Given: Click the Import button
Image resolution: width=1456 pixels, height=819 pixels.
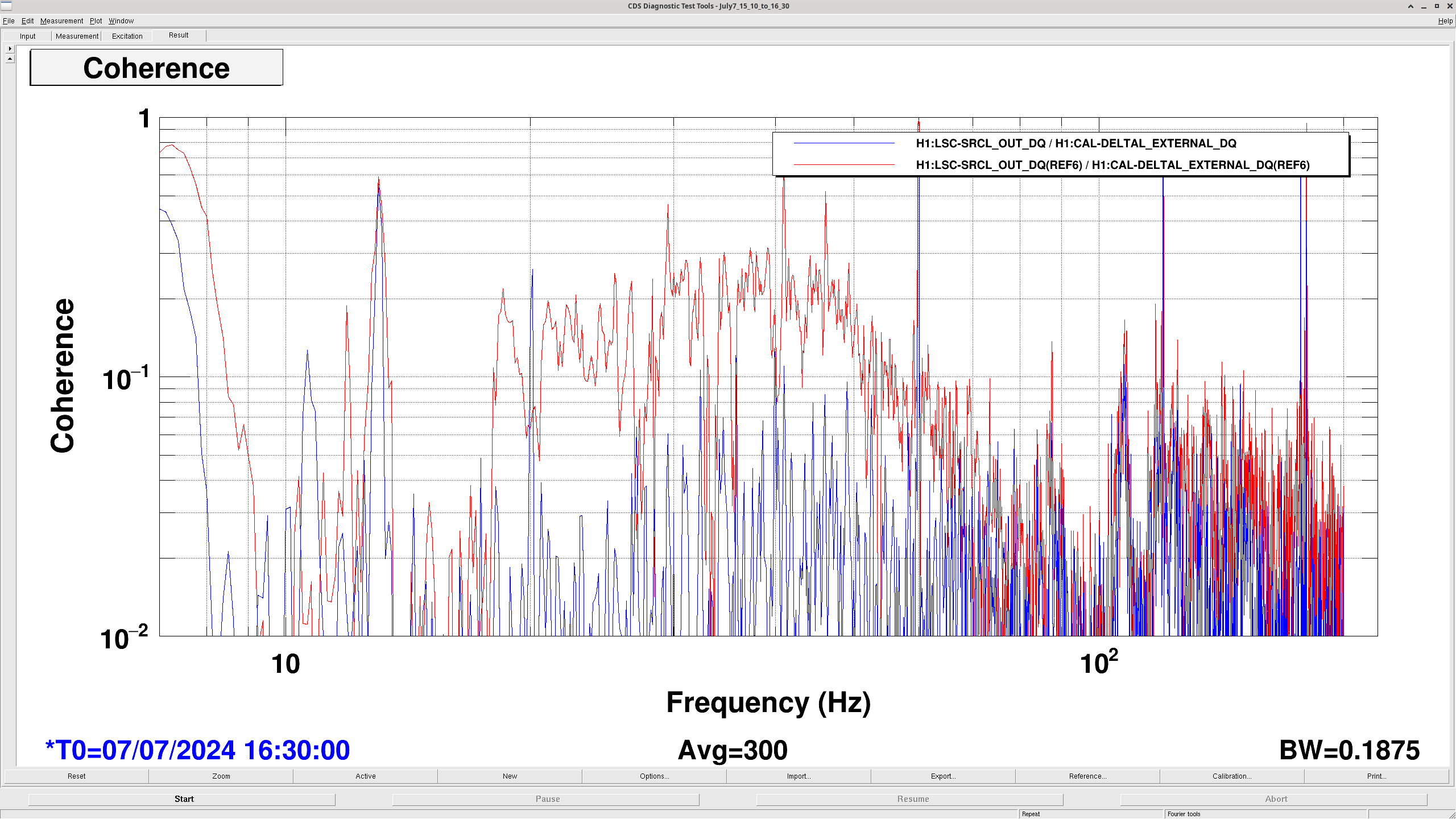Looking at the screenshot, I should [799, 776].
